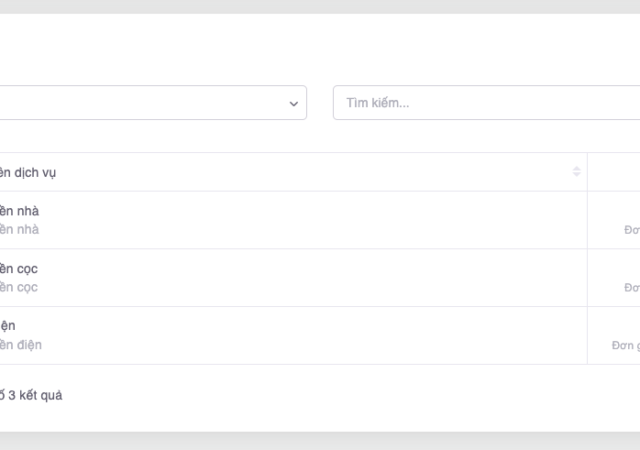Click the 'Đơn g' price cell in electricity row

click(625, 345)
